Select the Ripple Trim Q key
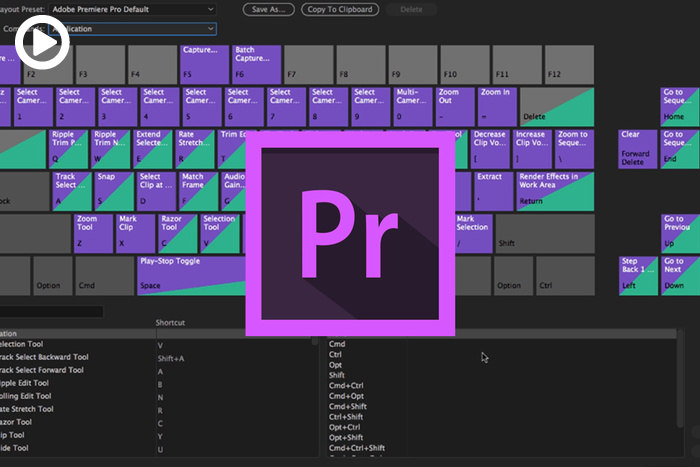700x467 pixels. (68, 149)
